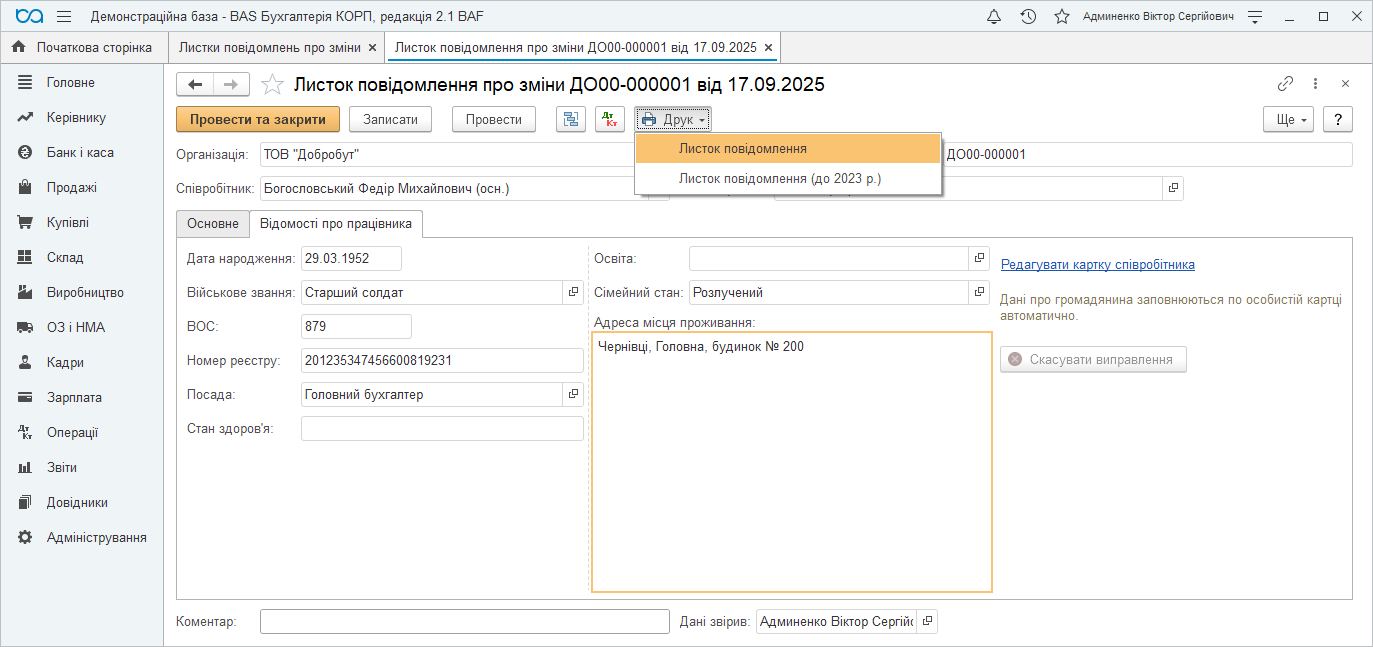Click the Коментар input field
This screenshot has height=647, width=1373.
click(x=464, y=621)
